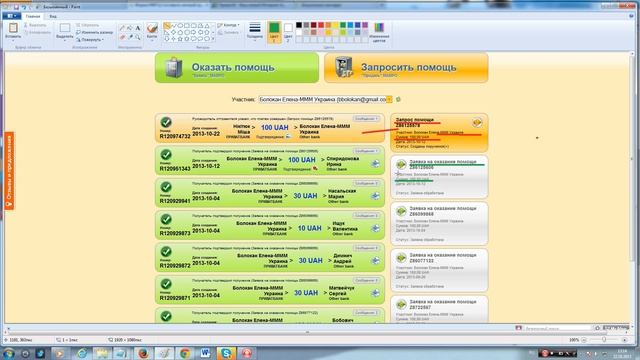This screenshot has width=640, height=360.
Task: Pick the red swatch in the palette
Action: (x=321, y=25)
